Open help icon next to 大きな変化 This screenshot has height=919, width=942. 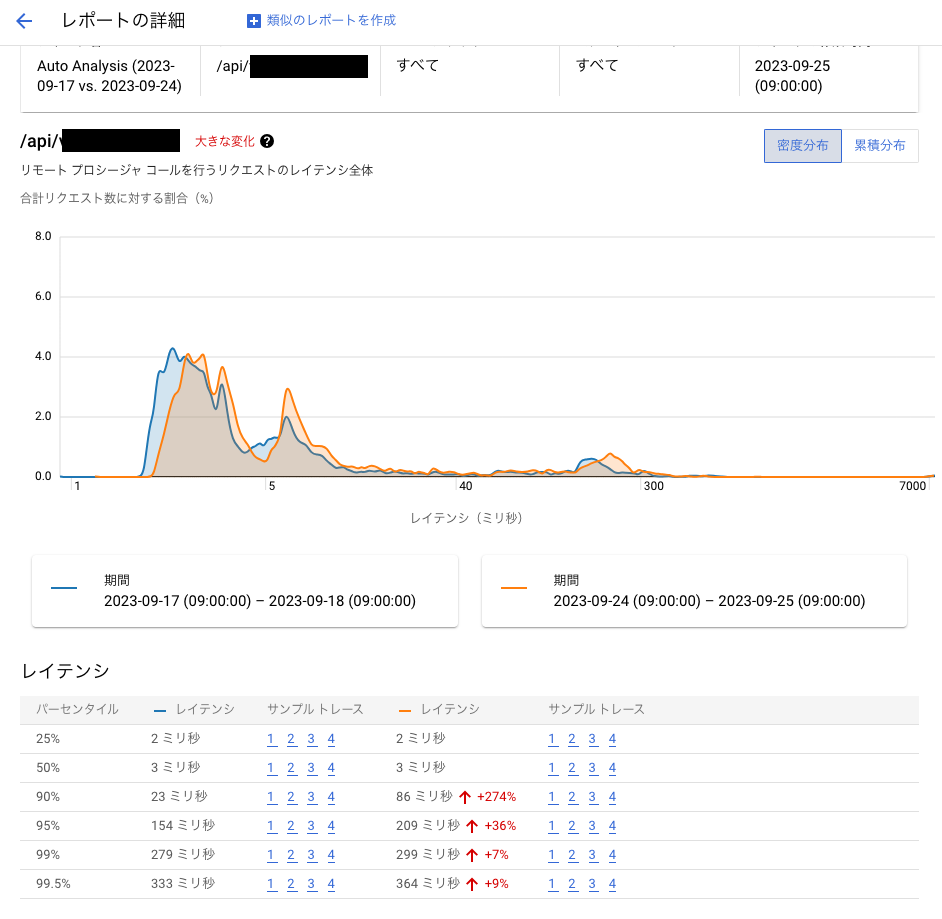coord(267,141)
